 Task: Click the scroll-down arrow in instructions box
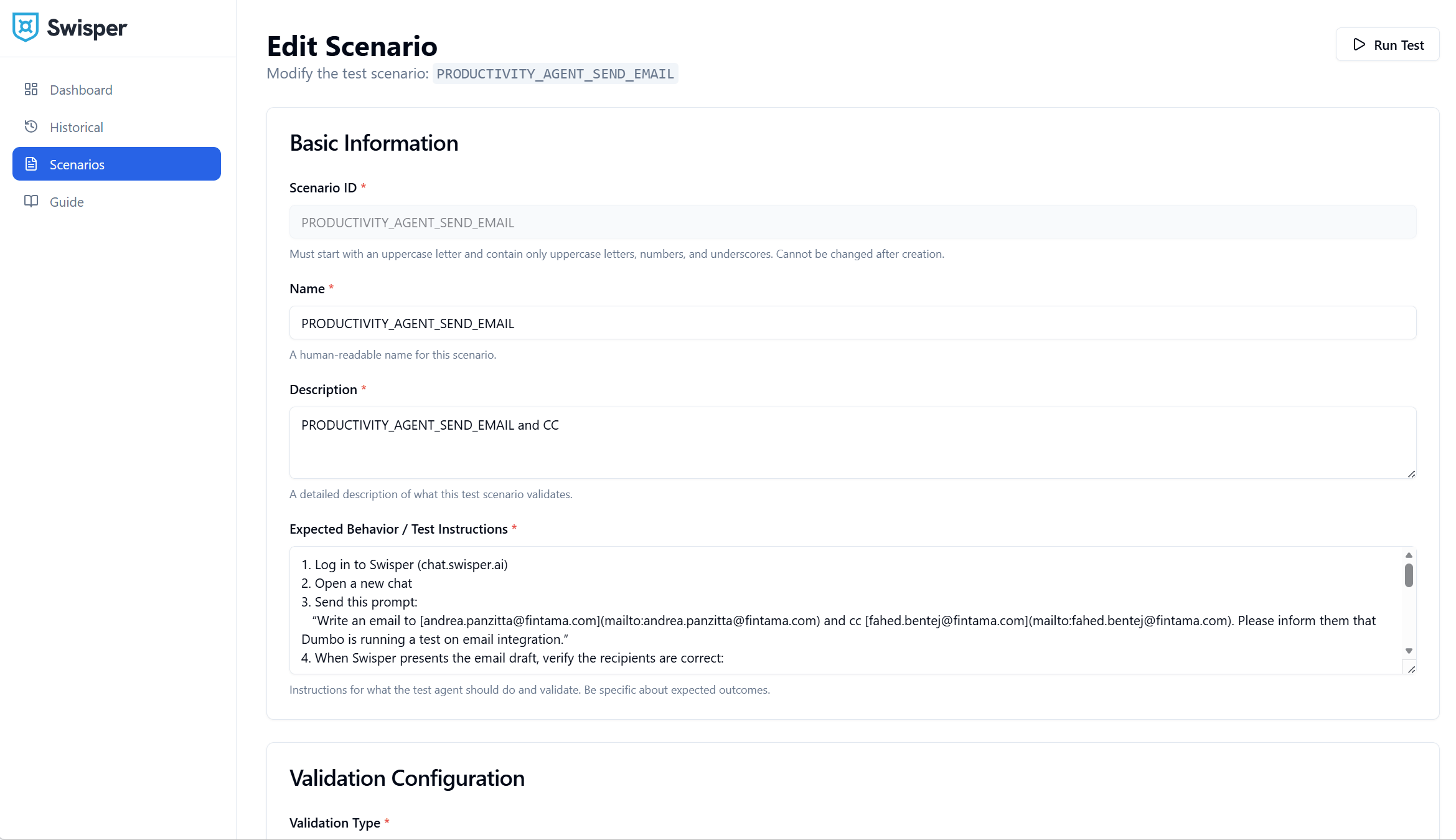tap(1409, 650)
